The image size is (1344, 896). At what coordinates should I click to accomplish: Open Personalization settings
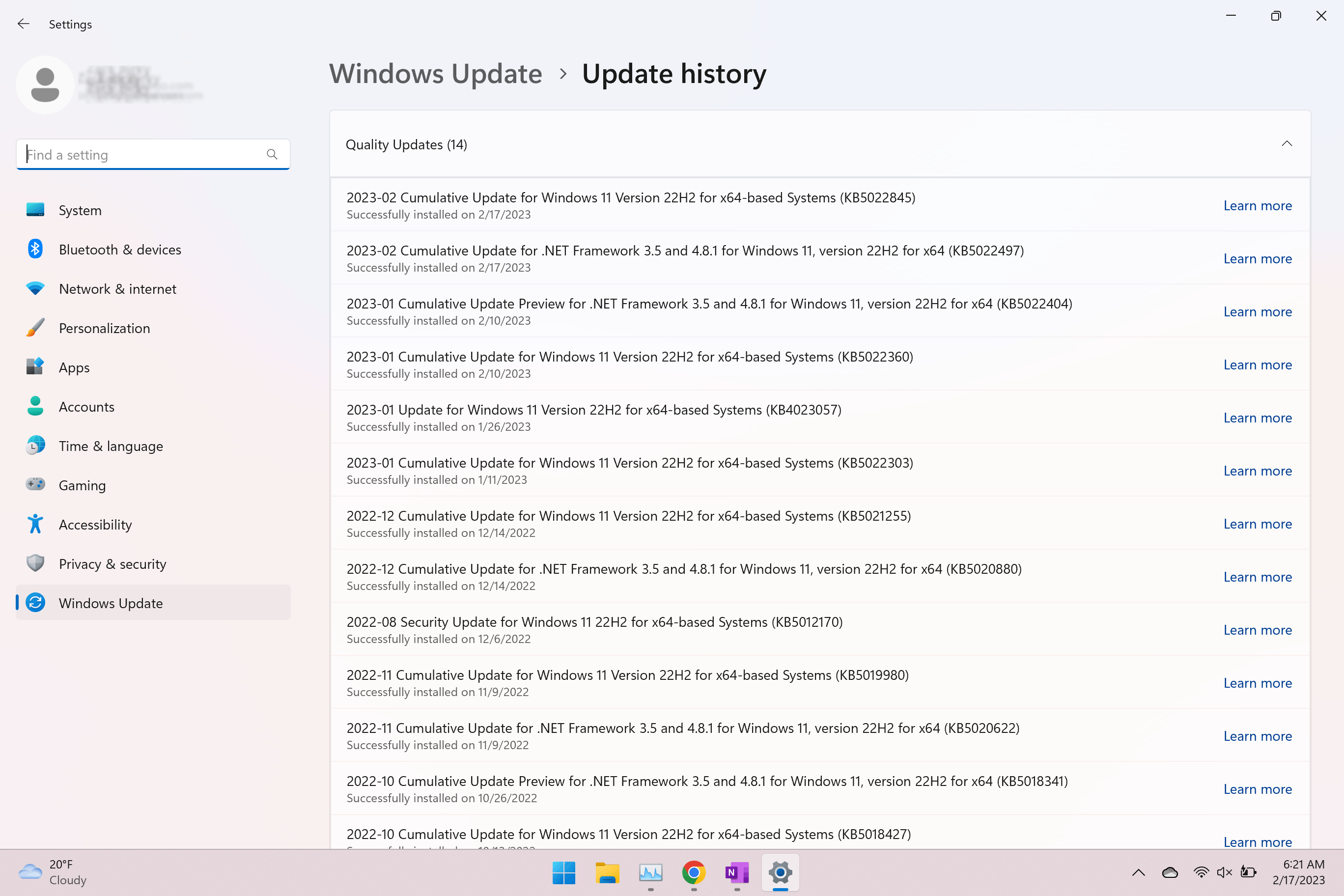[x=104, y=329]
